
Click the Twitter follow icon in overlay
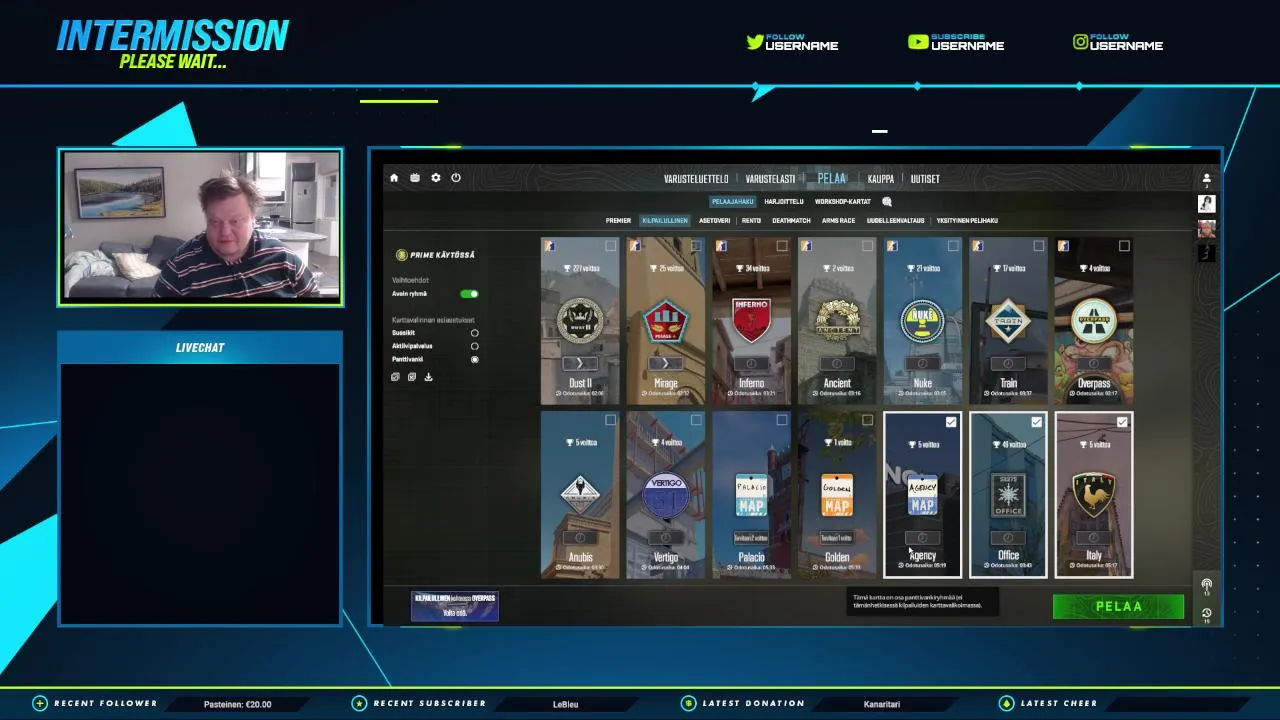coord(755,41)
